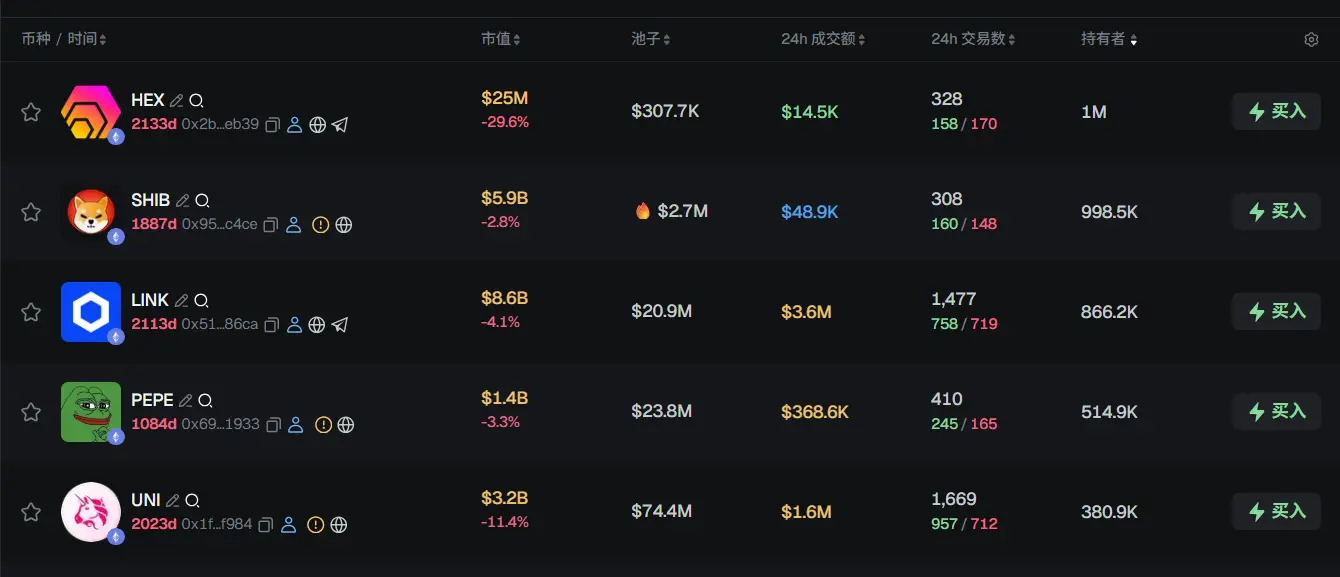Viewport: 1340px width, 577px height.
Task: Star HEX as a favorite
Action: coord(31,112)
